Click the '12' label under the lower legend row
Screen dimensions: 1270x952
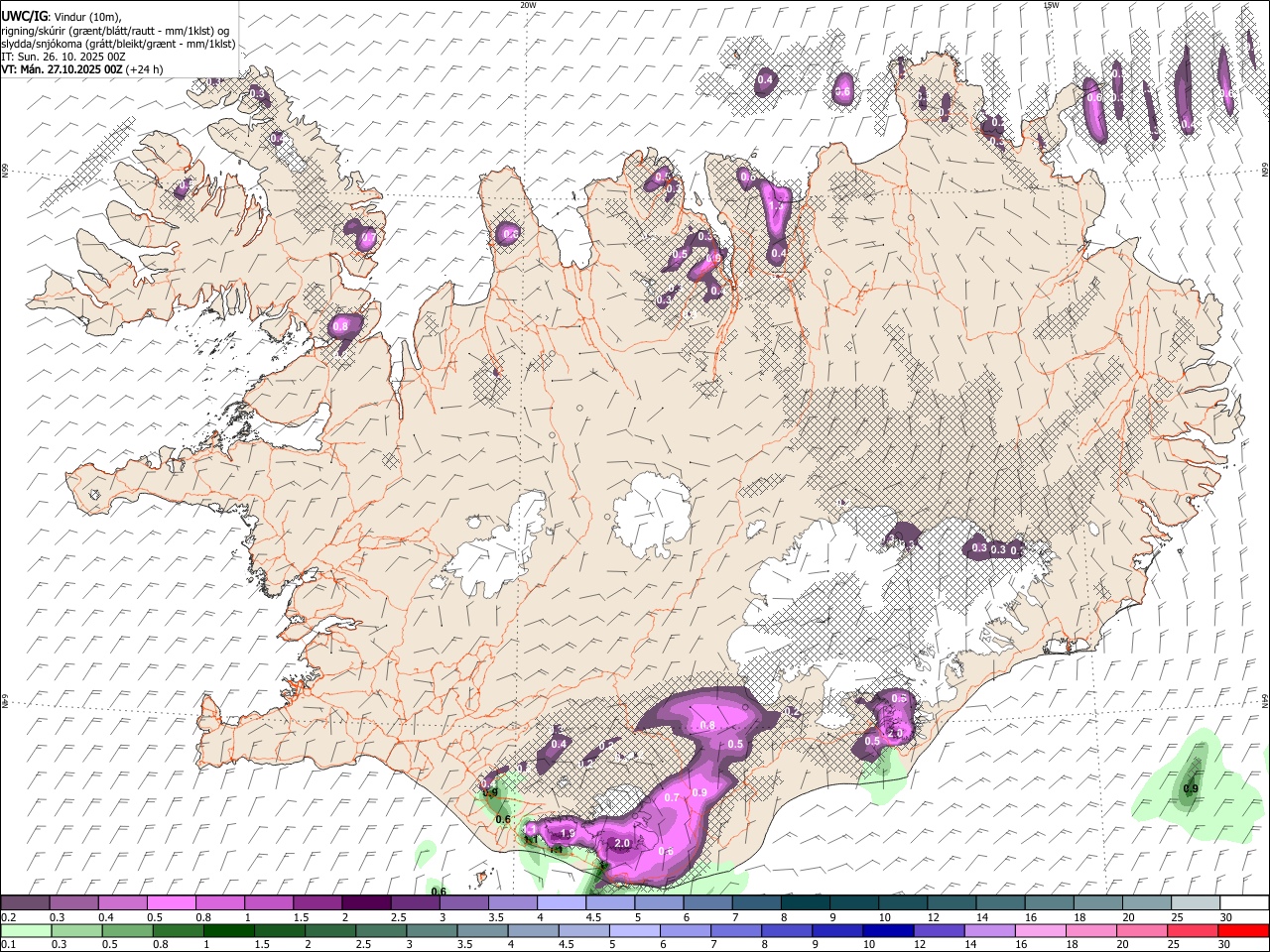920,944
